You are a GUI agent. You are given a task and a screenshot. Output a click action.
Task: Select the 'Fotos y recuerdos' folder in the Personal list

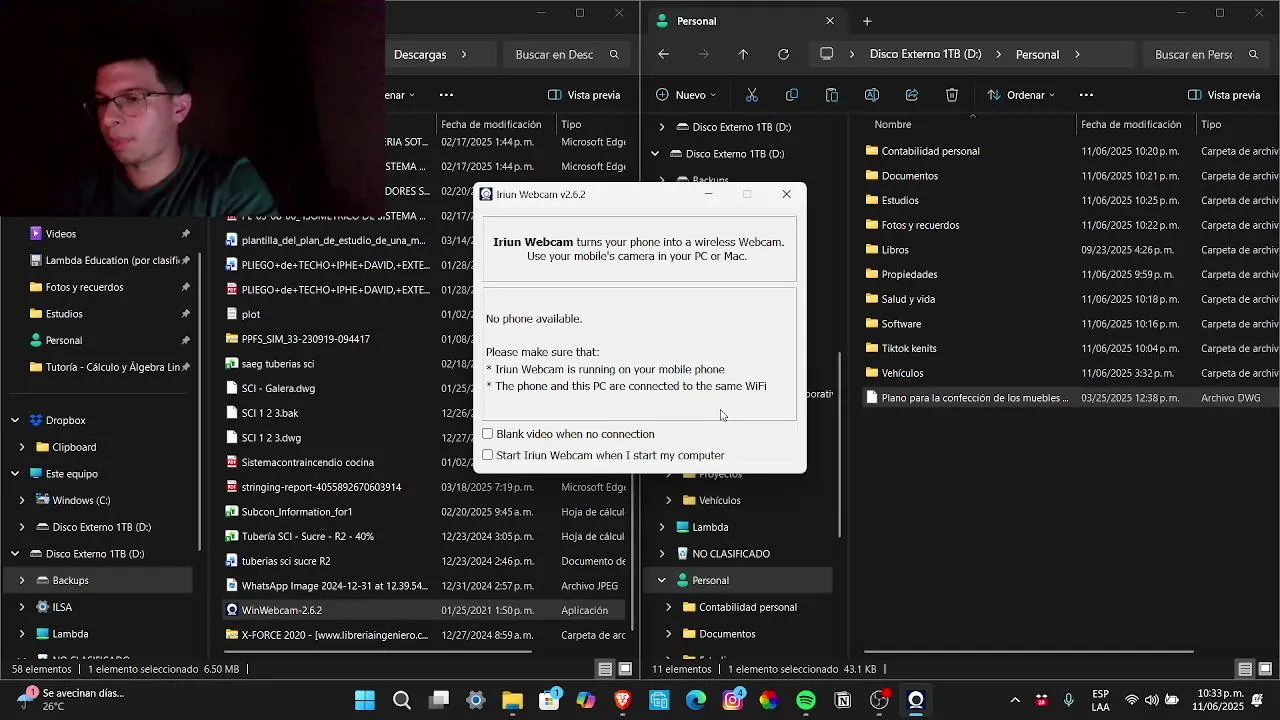tap(920, 225)
